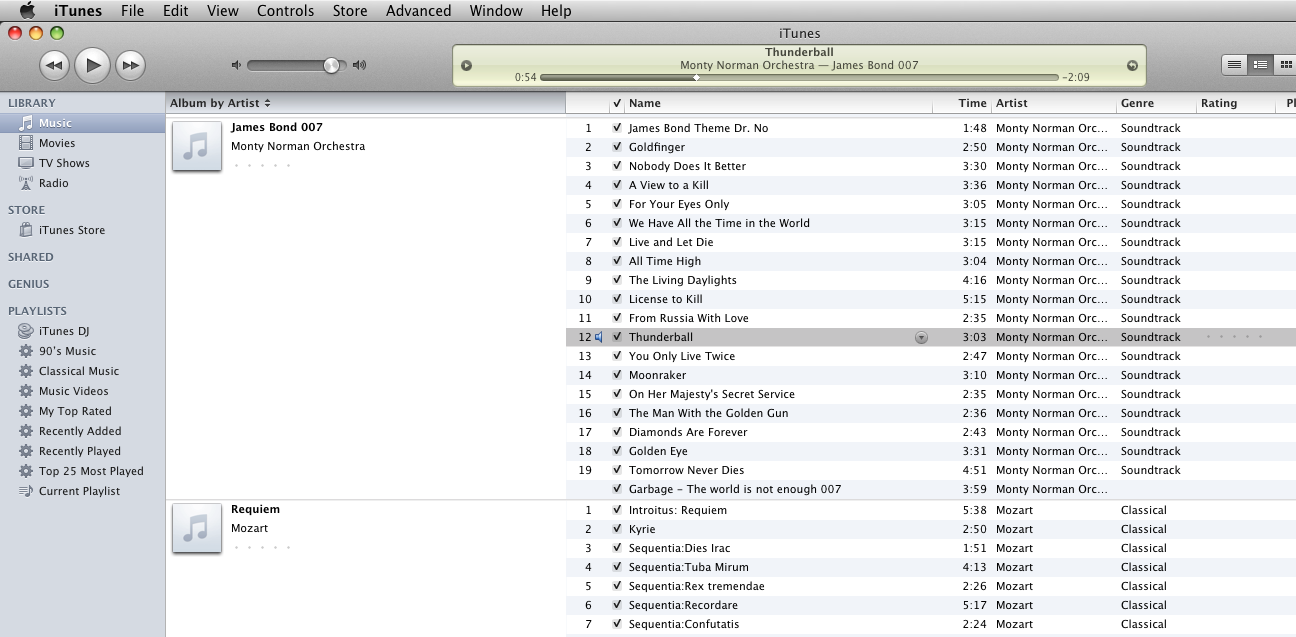Sort by the Genre column header
Viewport: 1296px width, 637px height.
tap(1156, 103)
